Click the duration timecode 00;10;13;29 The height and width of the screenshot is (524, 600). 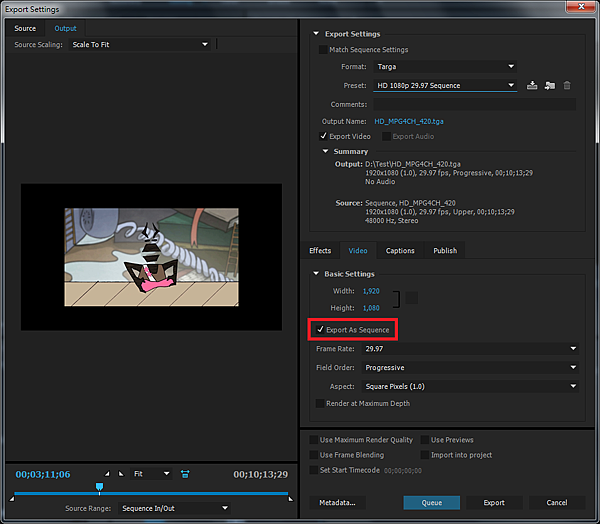pyautogui.click(x=261, y=474)
